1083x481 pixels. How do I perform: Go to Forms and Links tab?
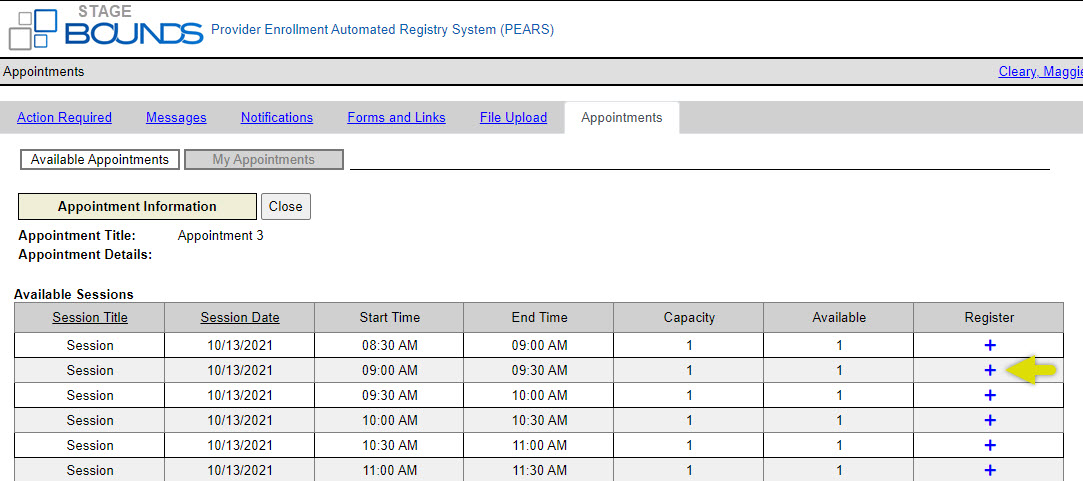pyautogui.click(x=396, y=117)
